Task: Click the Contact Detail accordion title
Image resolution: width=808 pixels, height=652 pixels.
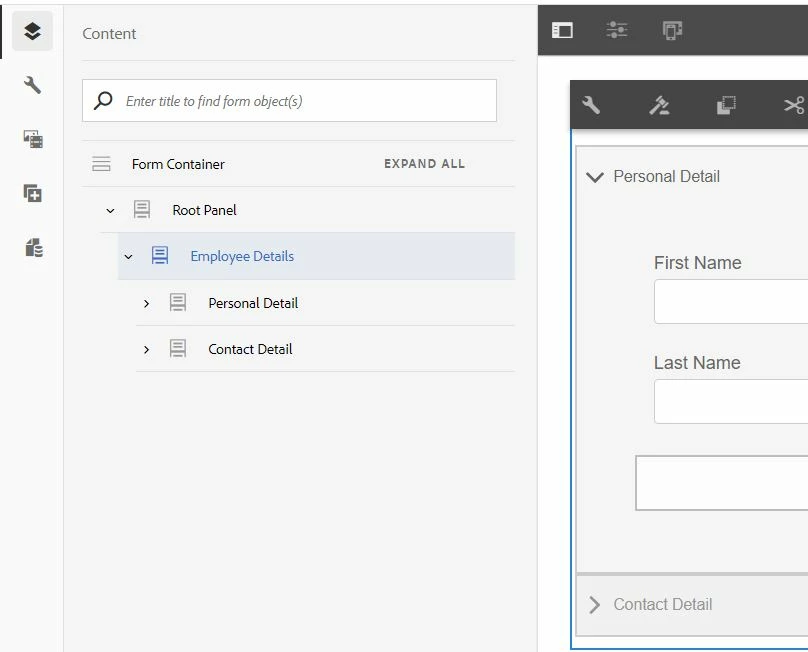Action: tap(663, 604)
